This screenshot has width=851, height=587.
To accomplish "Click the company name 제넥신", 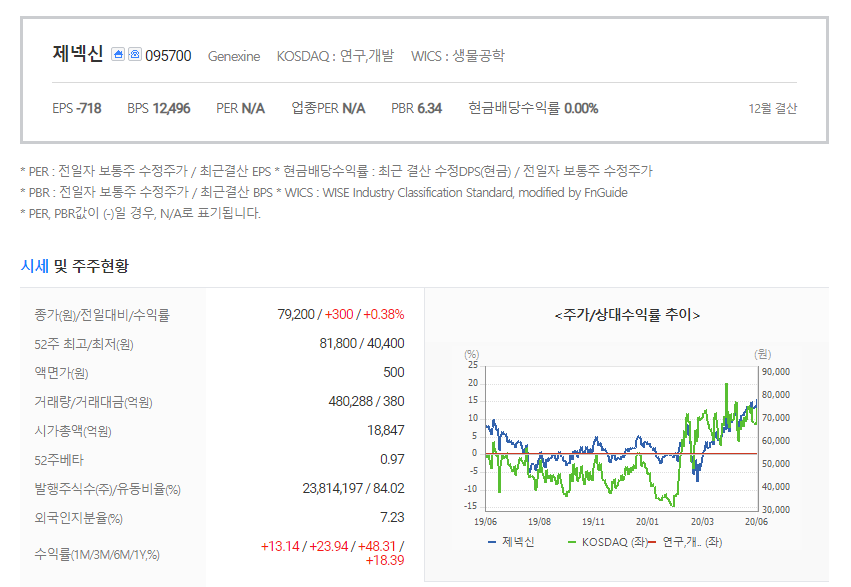I will [x=78, y=54].
